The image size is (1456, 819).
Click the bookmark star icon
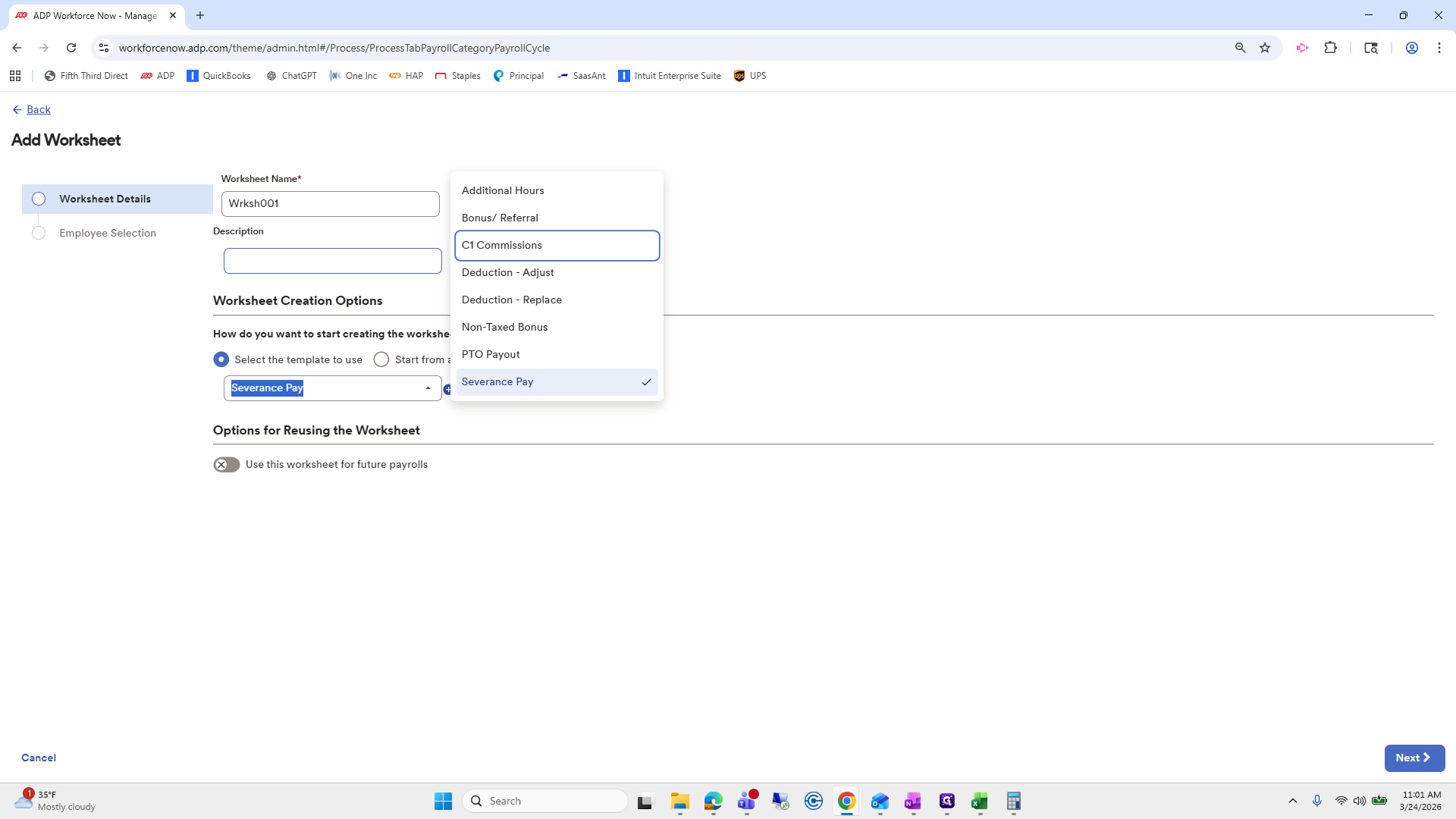pyautogui.click(x=1265, y=48)
